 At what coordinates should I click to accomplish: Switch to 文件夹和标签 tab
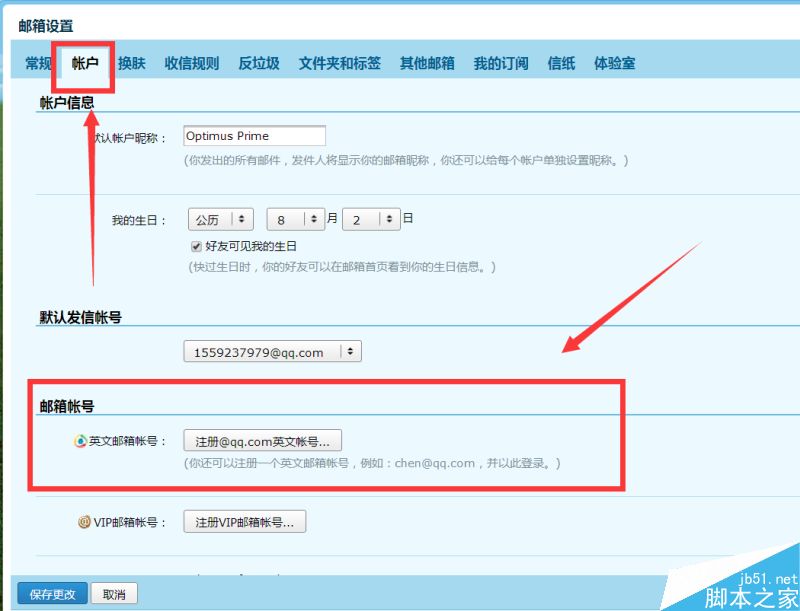click(339, 63)
